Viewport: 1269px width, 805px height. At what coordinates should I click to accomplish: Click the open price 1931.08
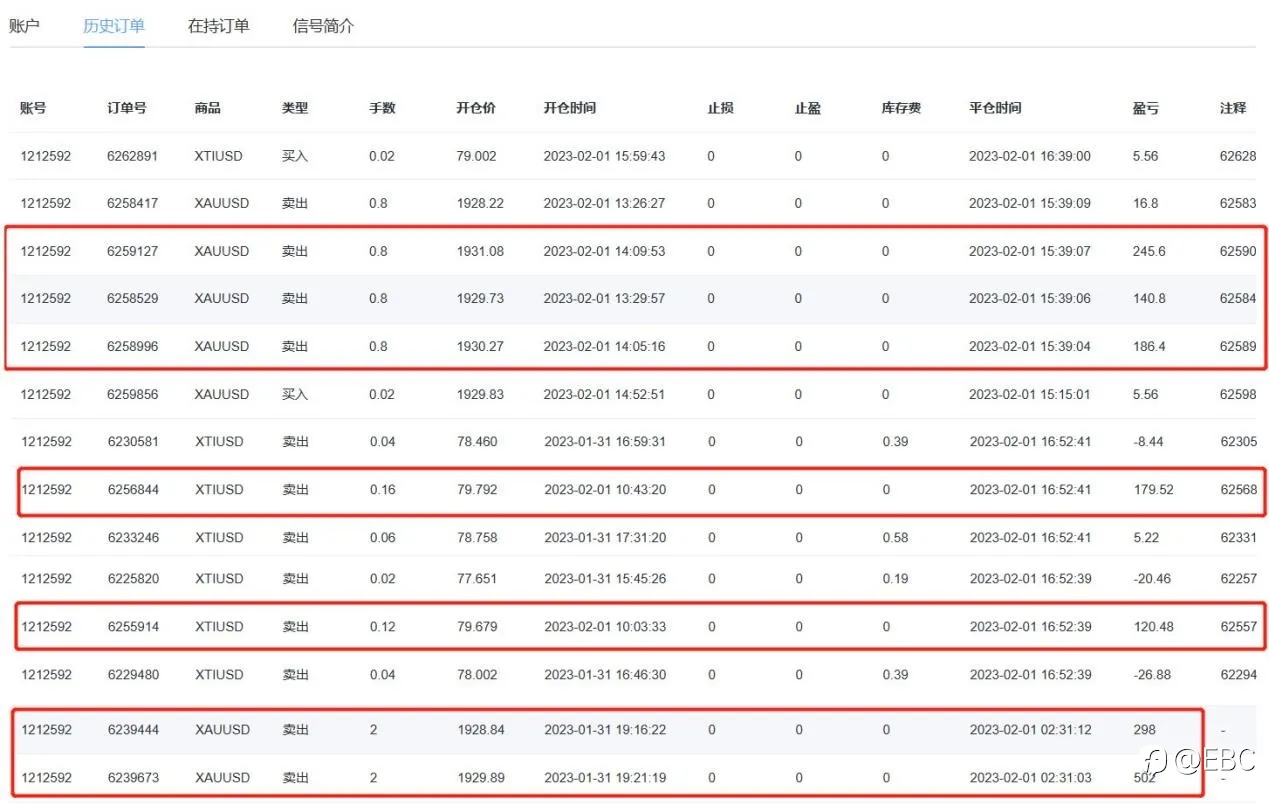click(x=480, y=251)
